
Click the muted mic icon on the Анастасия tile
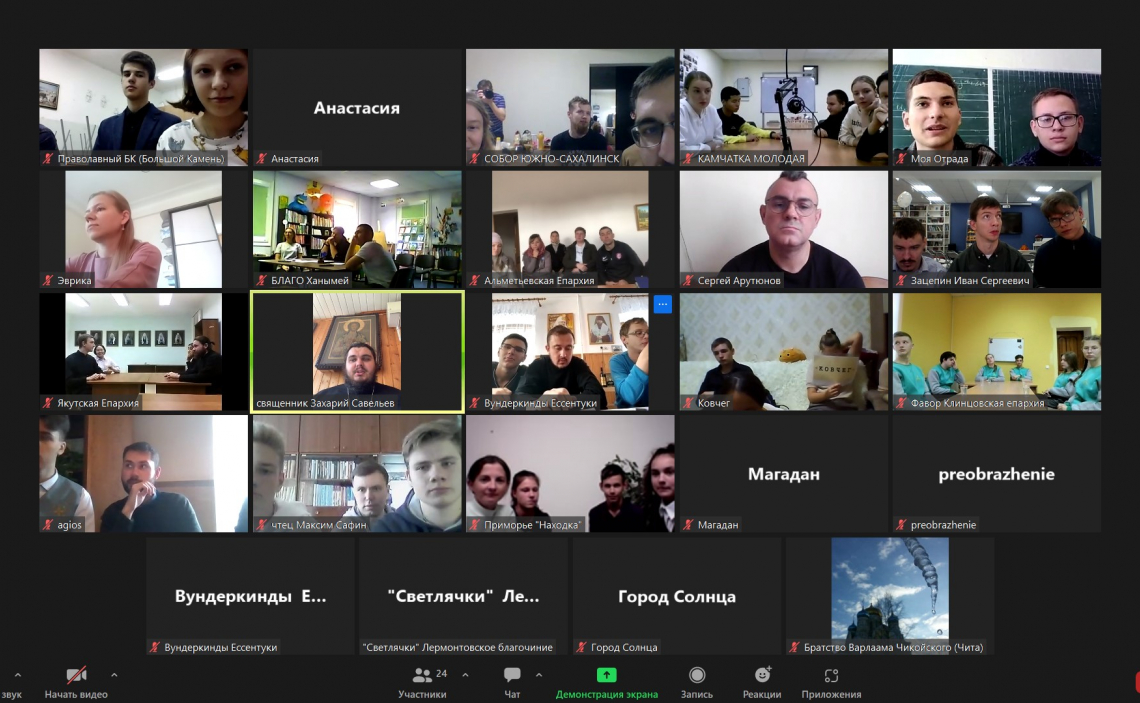tap(262, 159)
